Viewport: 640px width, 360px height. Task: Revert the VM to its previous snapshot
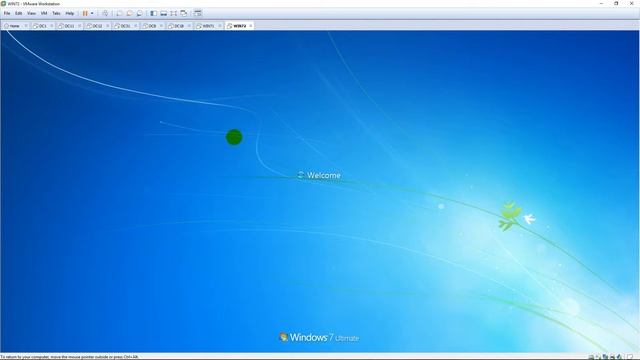click(129, 13)
